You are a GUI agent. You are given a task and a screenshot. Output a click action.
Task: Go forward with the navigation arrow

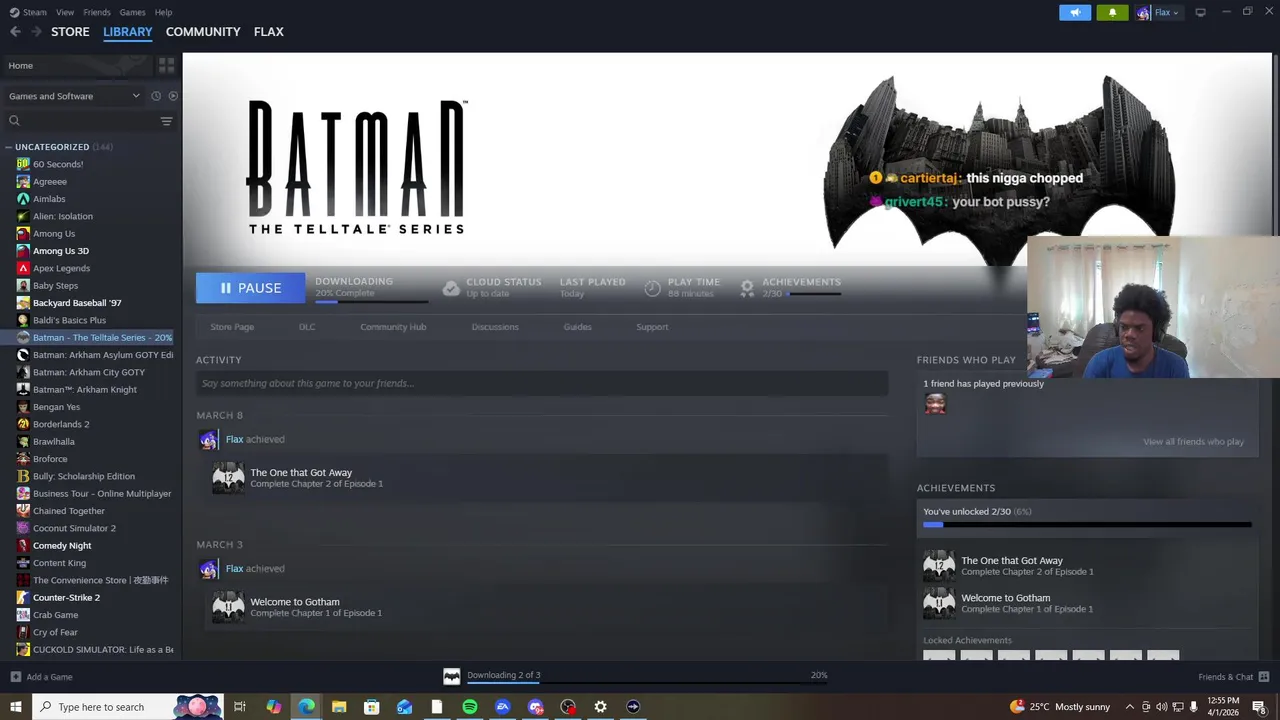38,32
